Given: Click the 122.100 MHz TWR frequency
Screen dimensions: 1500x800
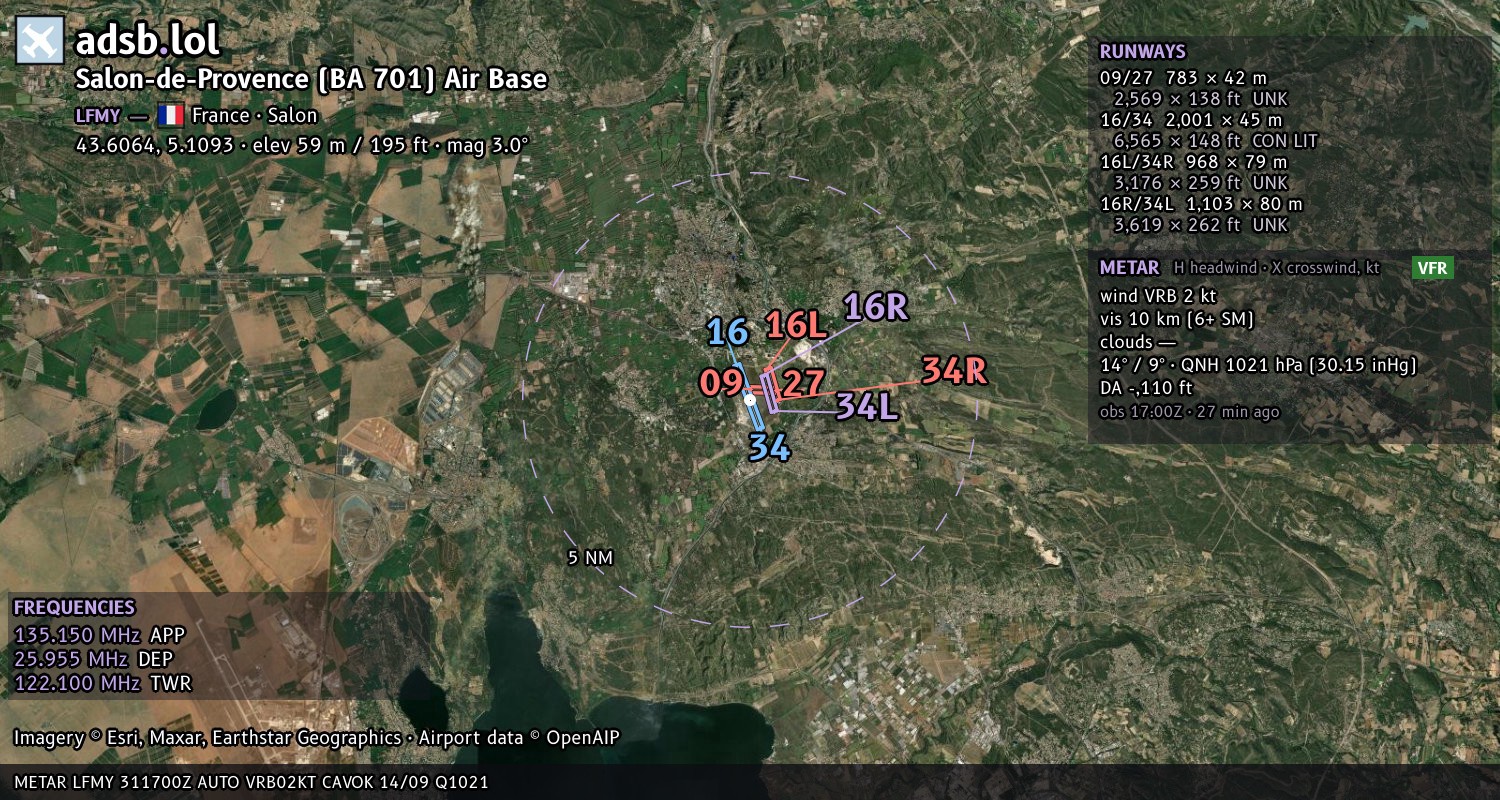Looking at the screenshot, I should point(102,683).
